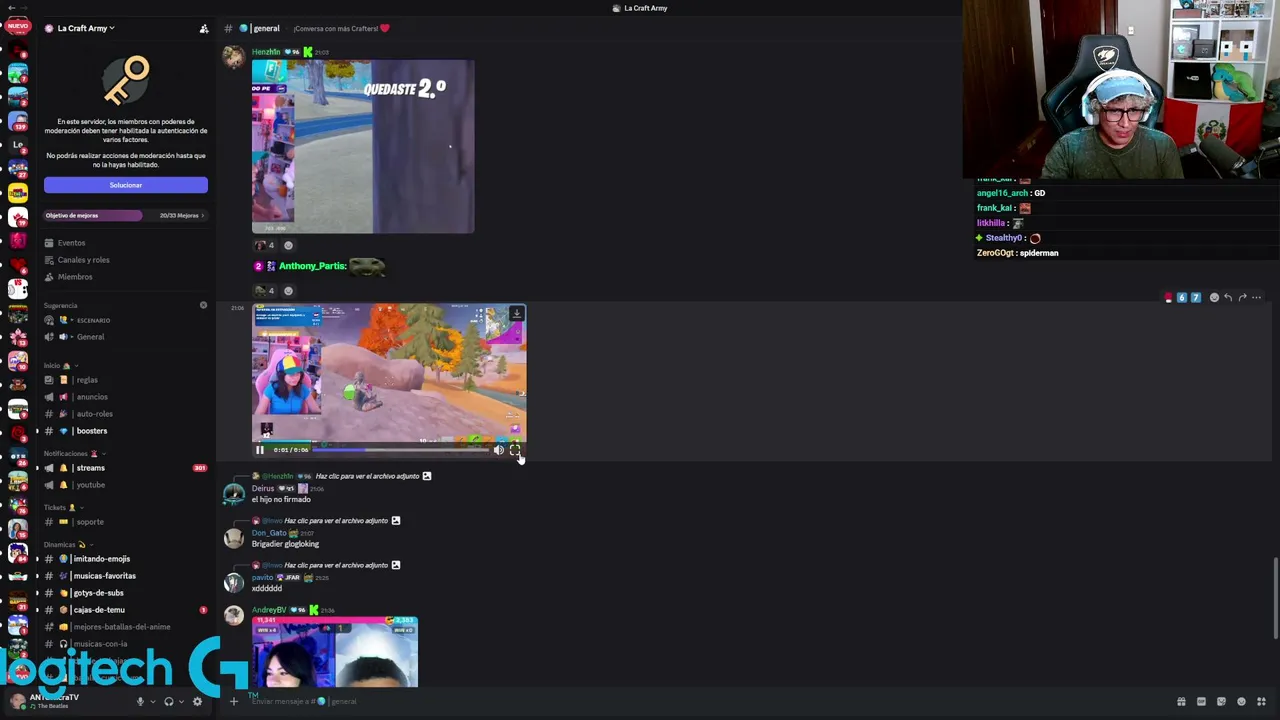
Task: Open the soporte channel
Action: (x=90, y=522)
